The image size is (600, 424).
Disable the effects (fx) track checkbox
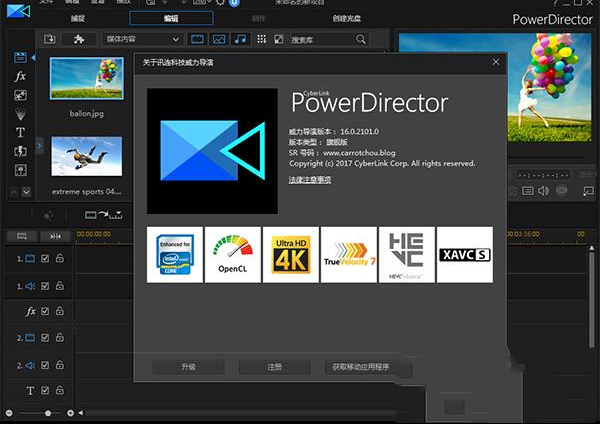[x=44, y=311]
